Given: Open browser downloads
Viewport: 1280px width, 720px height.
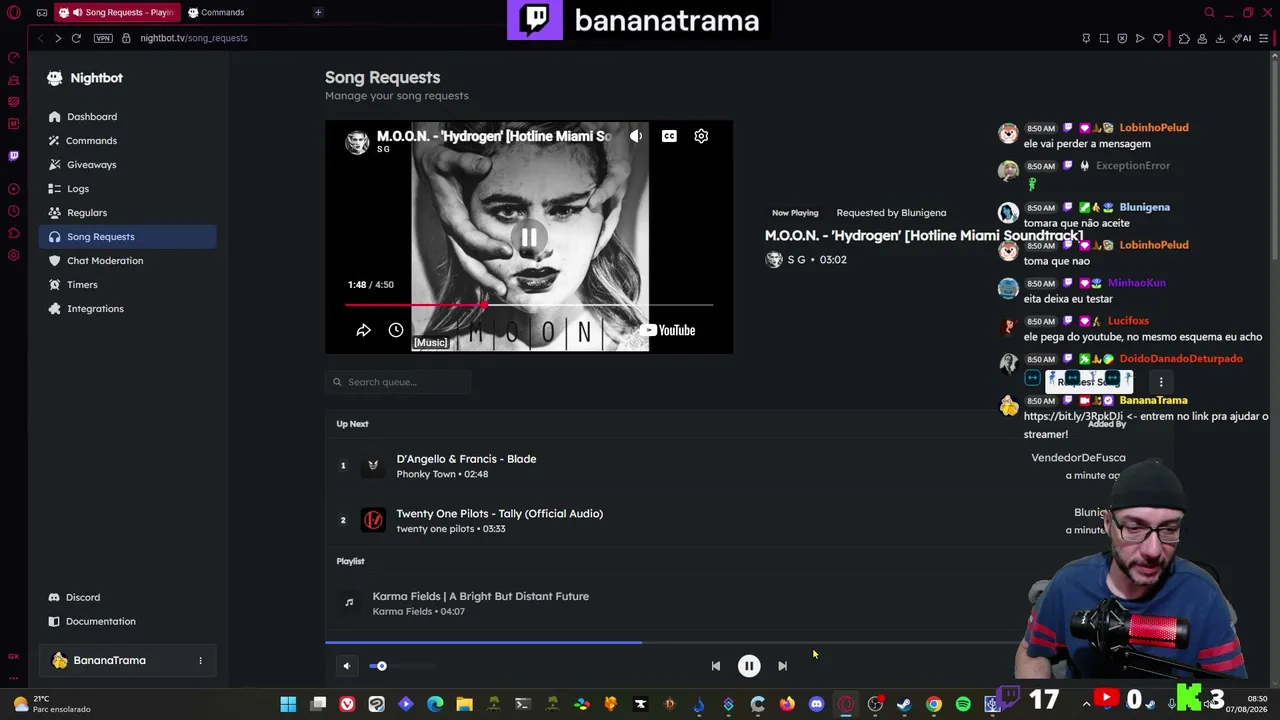Looking at the screenshot, I should [x=1220, y=38].
